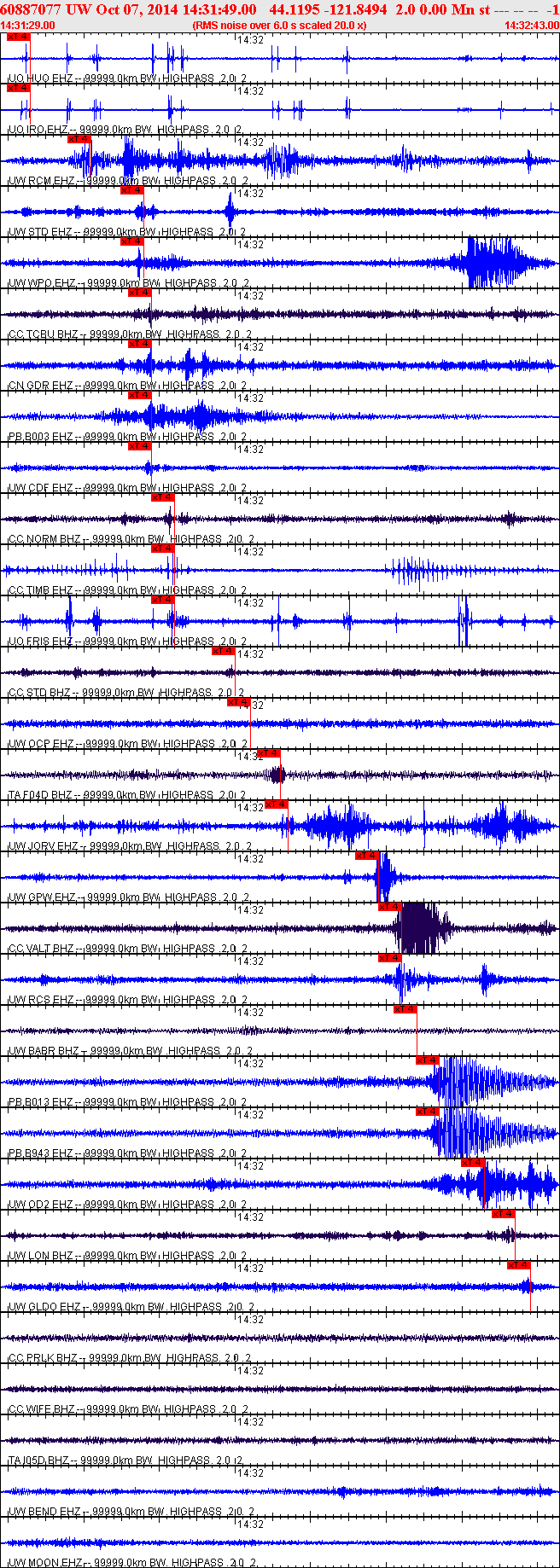The image size is (560, 1568).
Task: Click the 'PB B003 EHZ' station label
Action: (x=40, y=437)
